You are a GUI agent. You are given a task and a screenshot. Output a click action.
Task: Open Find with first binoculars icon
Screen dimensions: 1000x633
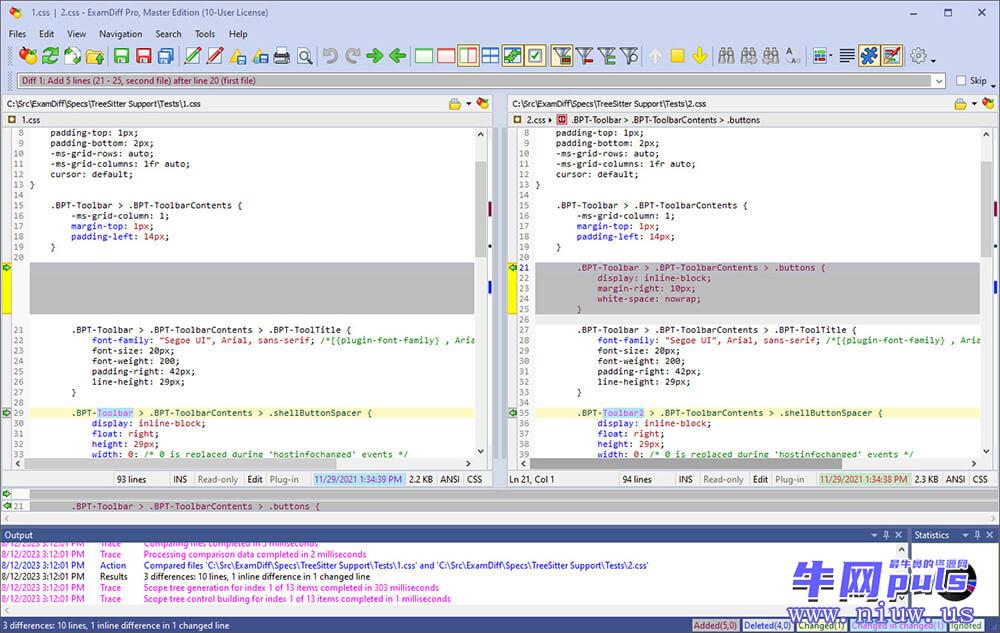(x=726, y=56)
